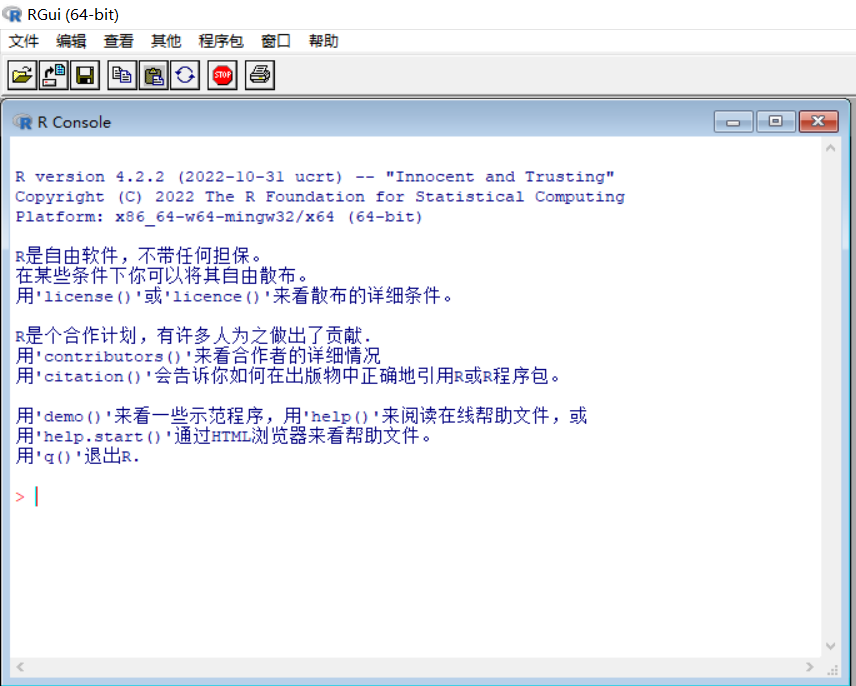Image resolution: width=856 pixels, height=686 pixels.
Task: Click the Paste clipboard toolbar icon
Action: (153, 75)
